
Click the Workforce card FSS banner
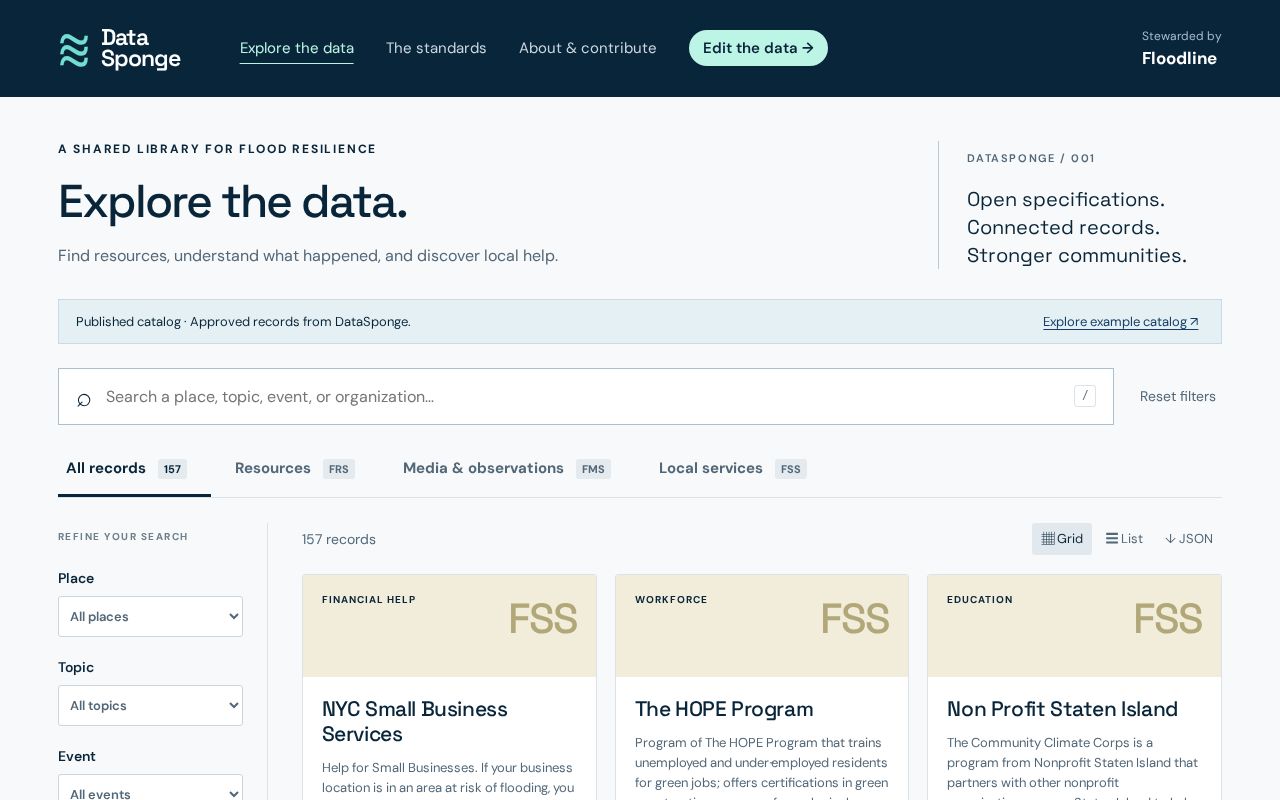762,626
